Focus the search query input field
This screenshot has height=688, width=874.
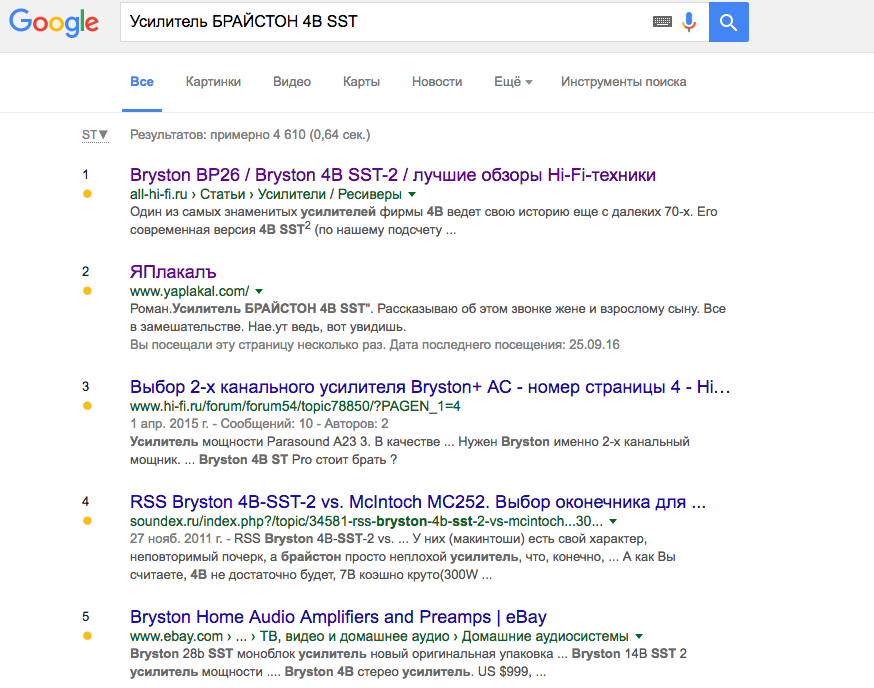coord(385,22)
